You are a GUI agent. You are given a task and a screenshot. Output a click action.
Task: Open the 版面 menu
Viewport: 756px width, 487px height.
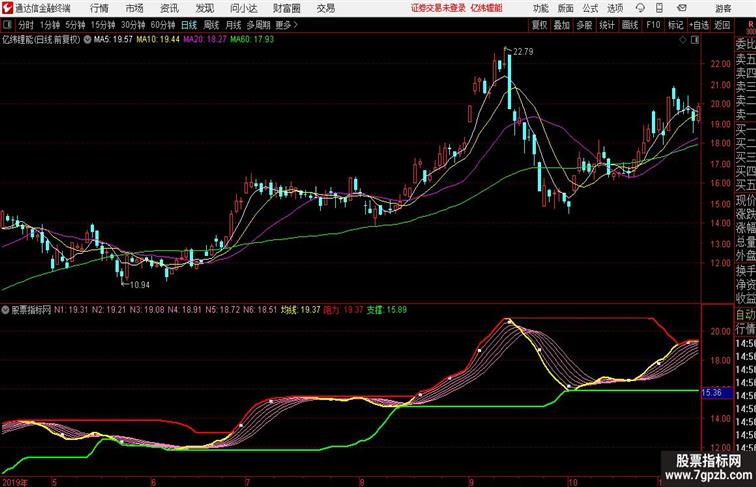click(566, 8)
